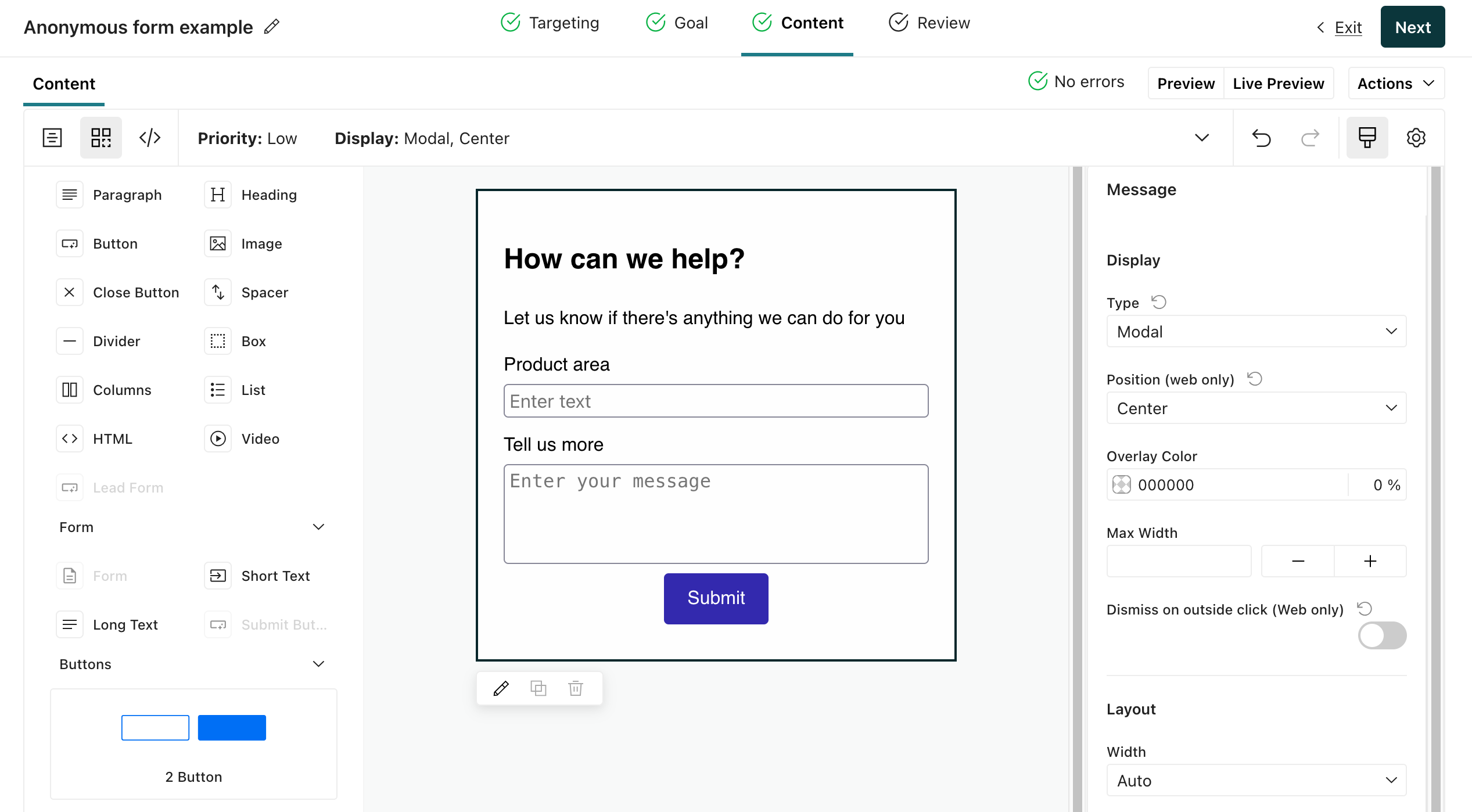
Task: Add a List block
Action: pos(235,390)
